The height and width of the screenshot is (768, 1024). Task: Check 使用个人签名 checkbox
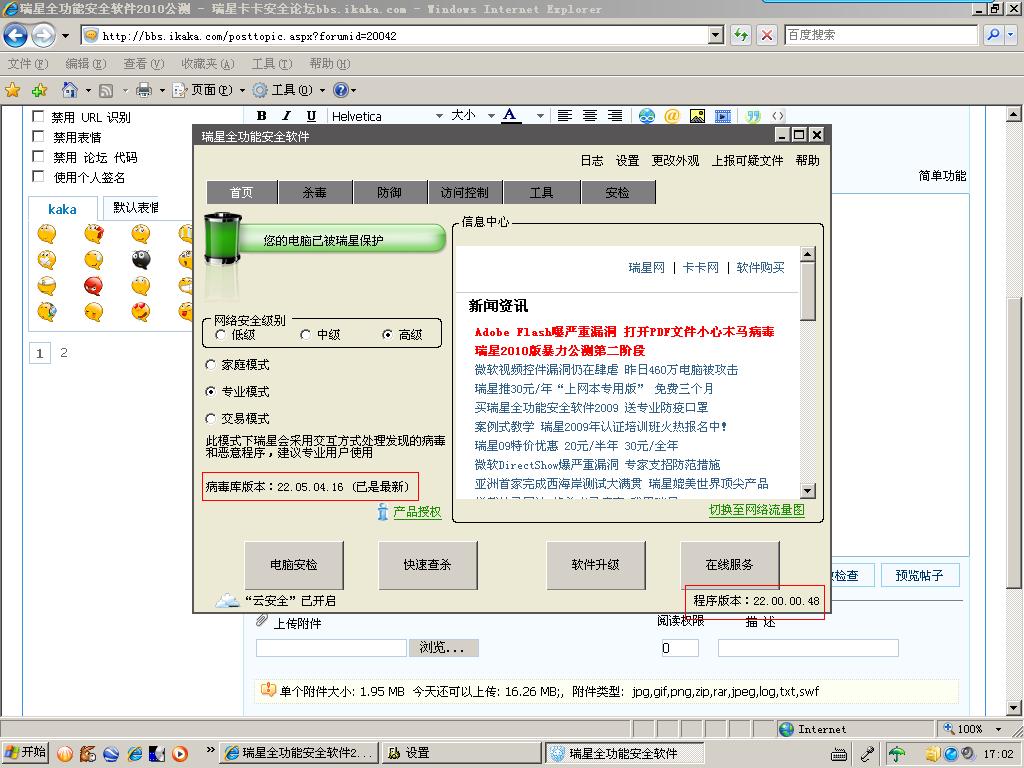pyautogui.click(x=39, y=176)
